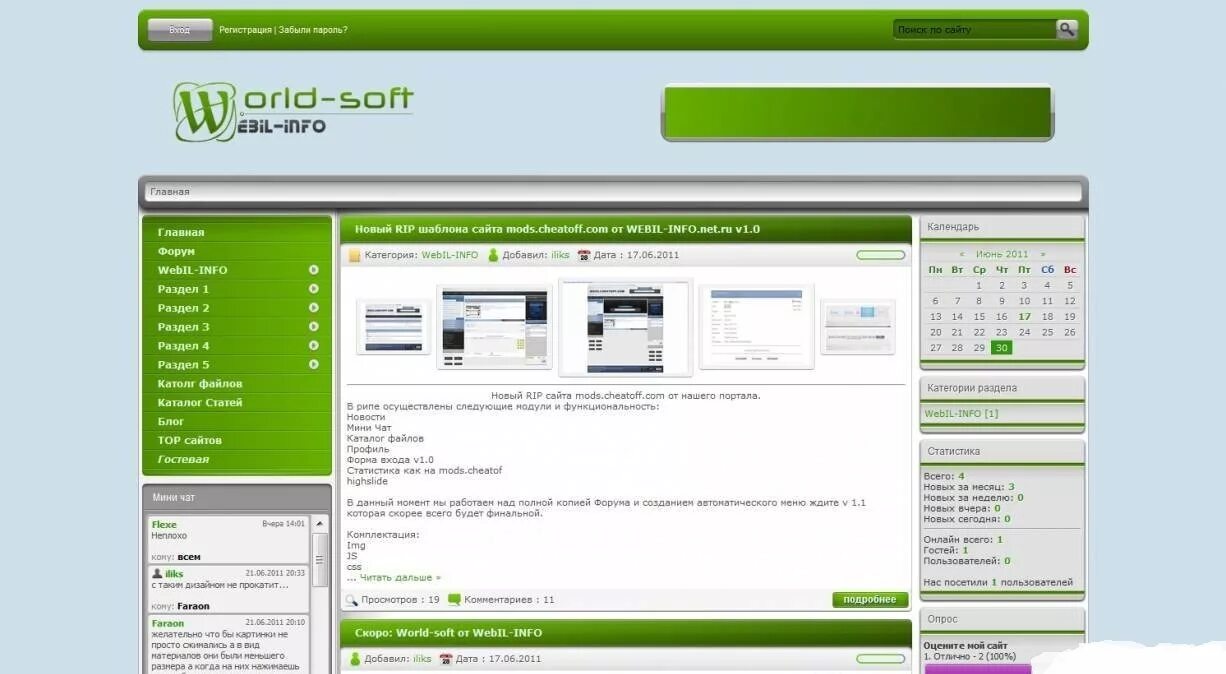The height and width of the screenshot is (674, 1226).
Task: Click the magnifier icon beside Просмотров counter
Action: [350, 599]
